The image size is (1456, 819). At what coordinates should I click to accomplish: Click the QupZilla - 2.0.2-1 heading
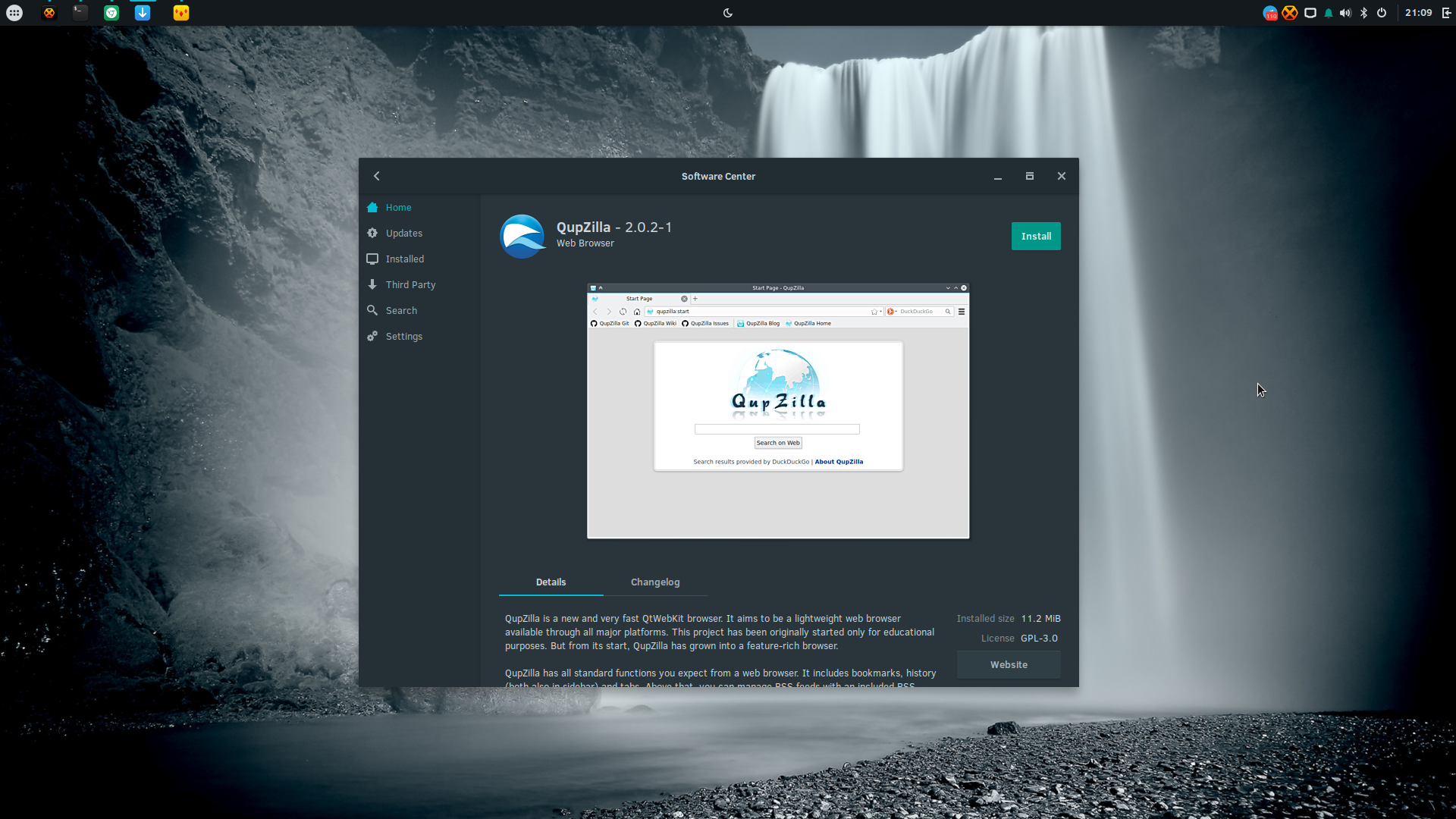(x=614, y=227)
